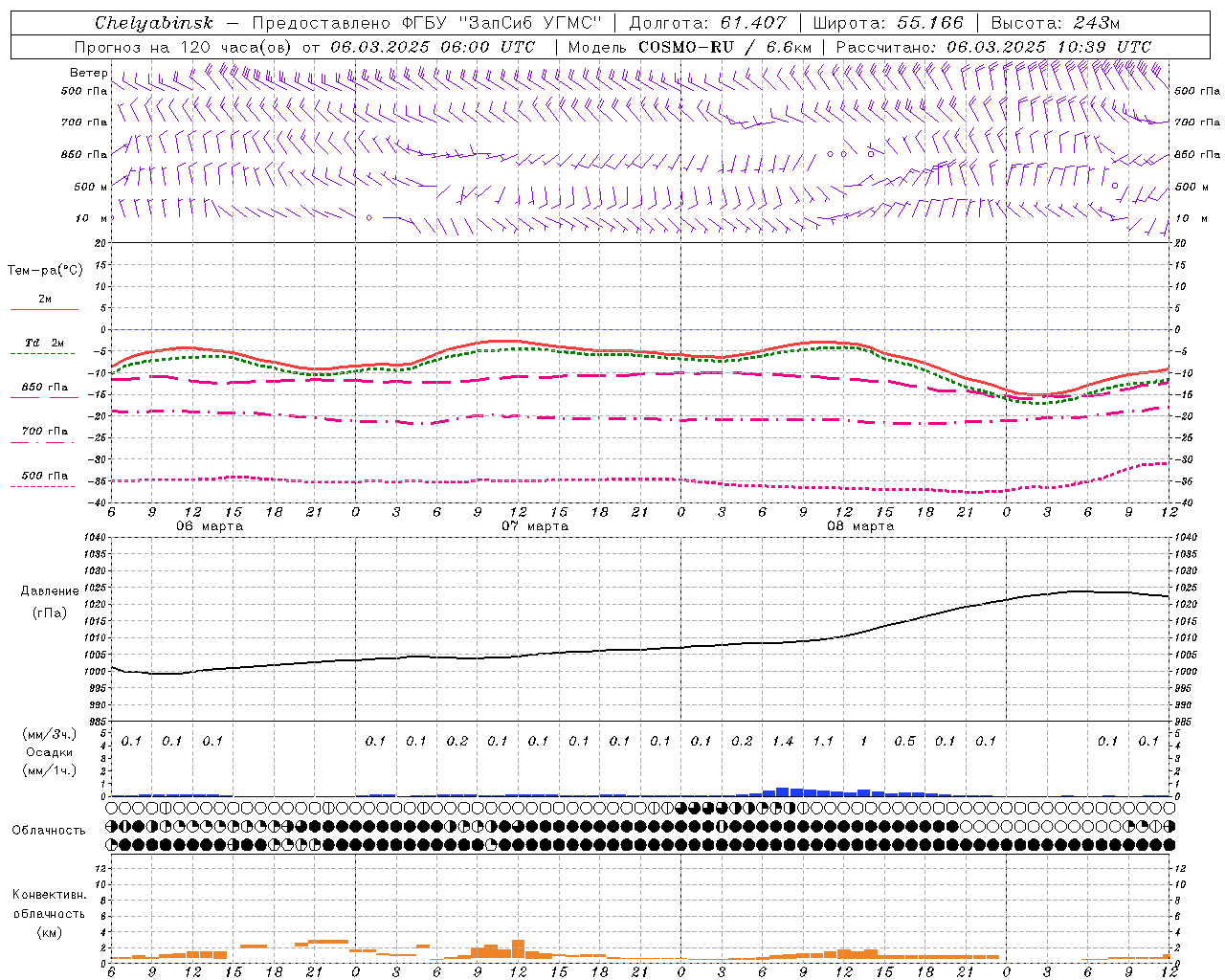
Task: Click the 'Ветер' wind panel label
Action: (89, 73)
